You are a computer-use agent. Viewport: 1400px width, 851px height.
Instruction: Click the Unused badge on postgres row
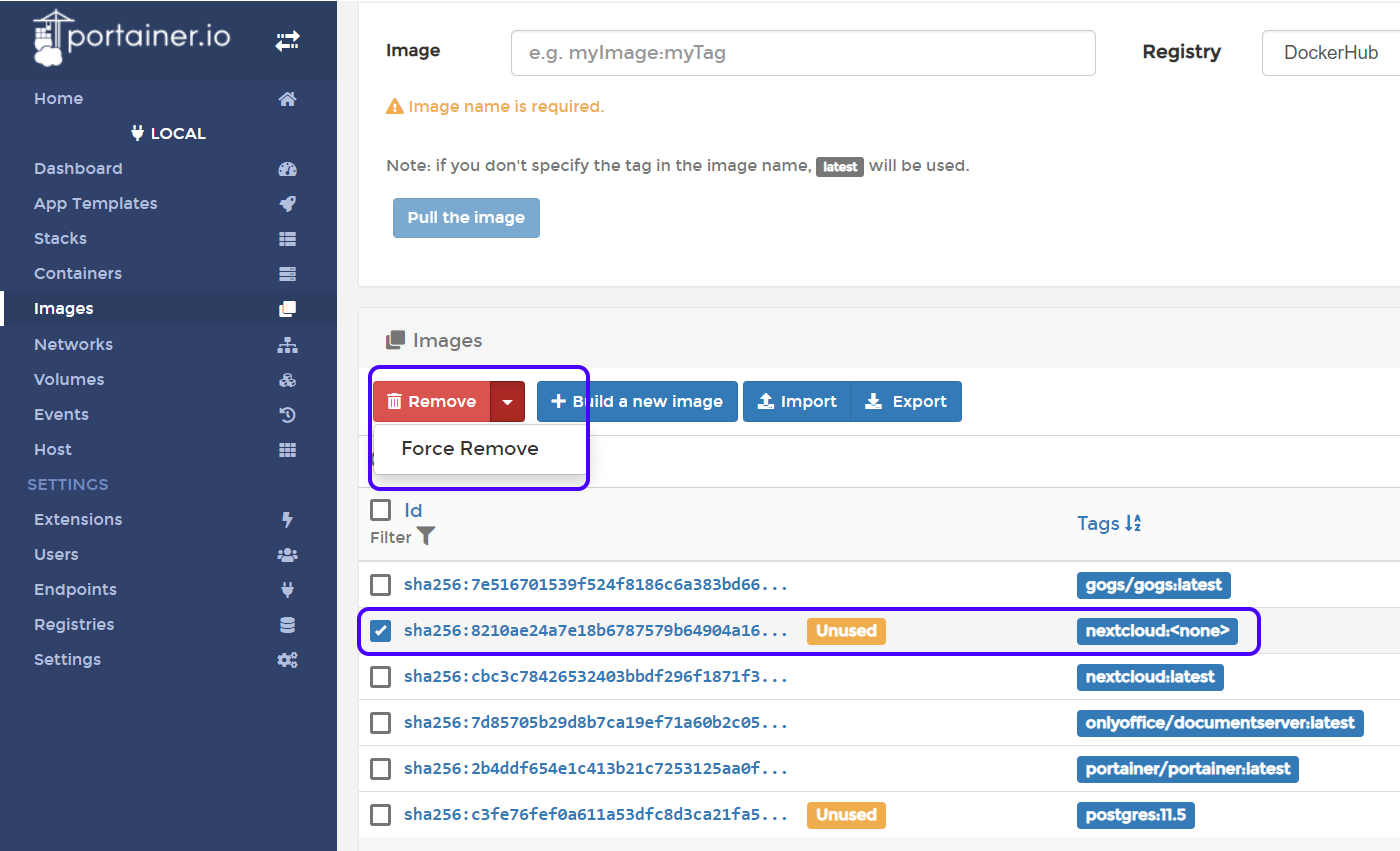[x=846, y=815]
